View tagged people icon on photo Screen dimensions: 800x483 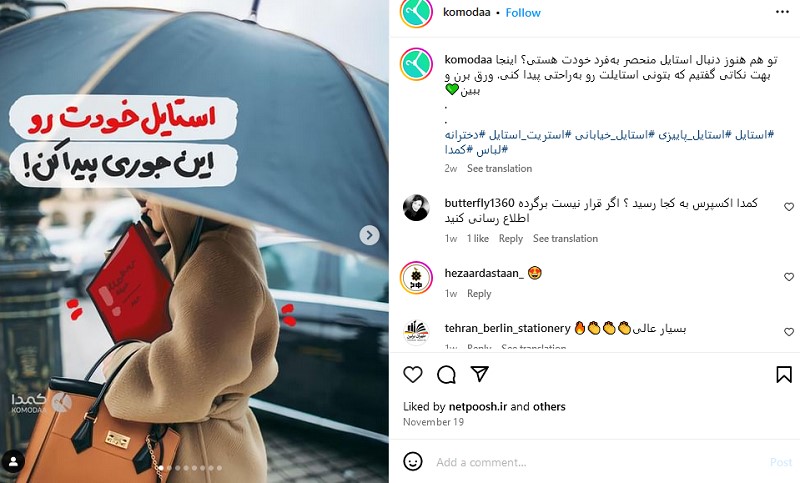tap(13, 462)
